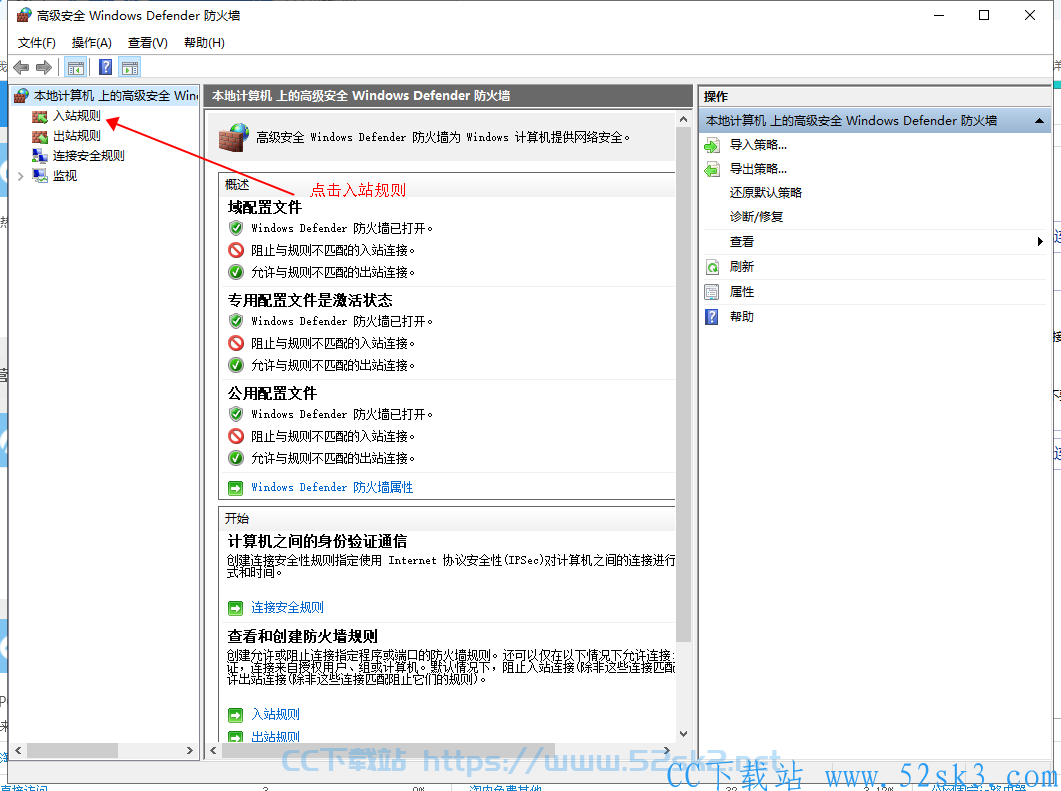This screenshot has width=1061, height=791.
Task: Select the root 本地计算机 tree node
Action: [116, 95]
